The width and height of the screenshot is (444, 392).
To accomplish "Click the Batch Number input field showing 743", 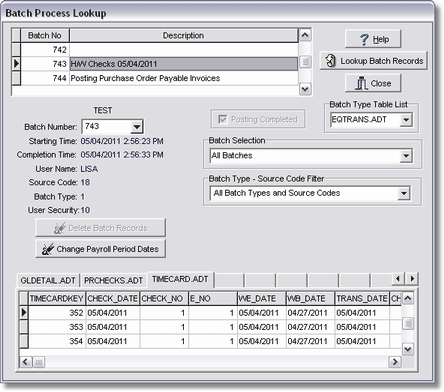I will pos(106,127).
